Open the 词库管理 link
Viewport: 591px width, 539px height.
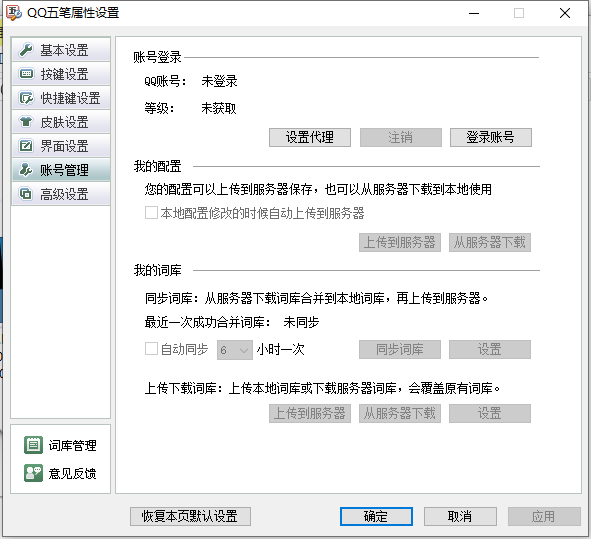(x=60, y=445)
